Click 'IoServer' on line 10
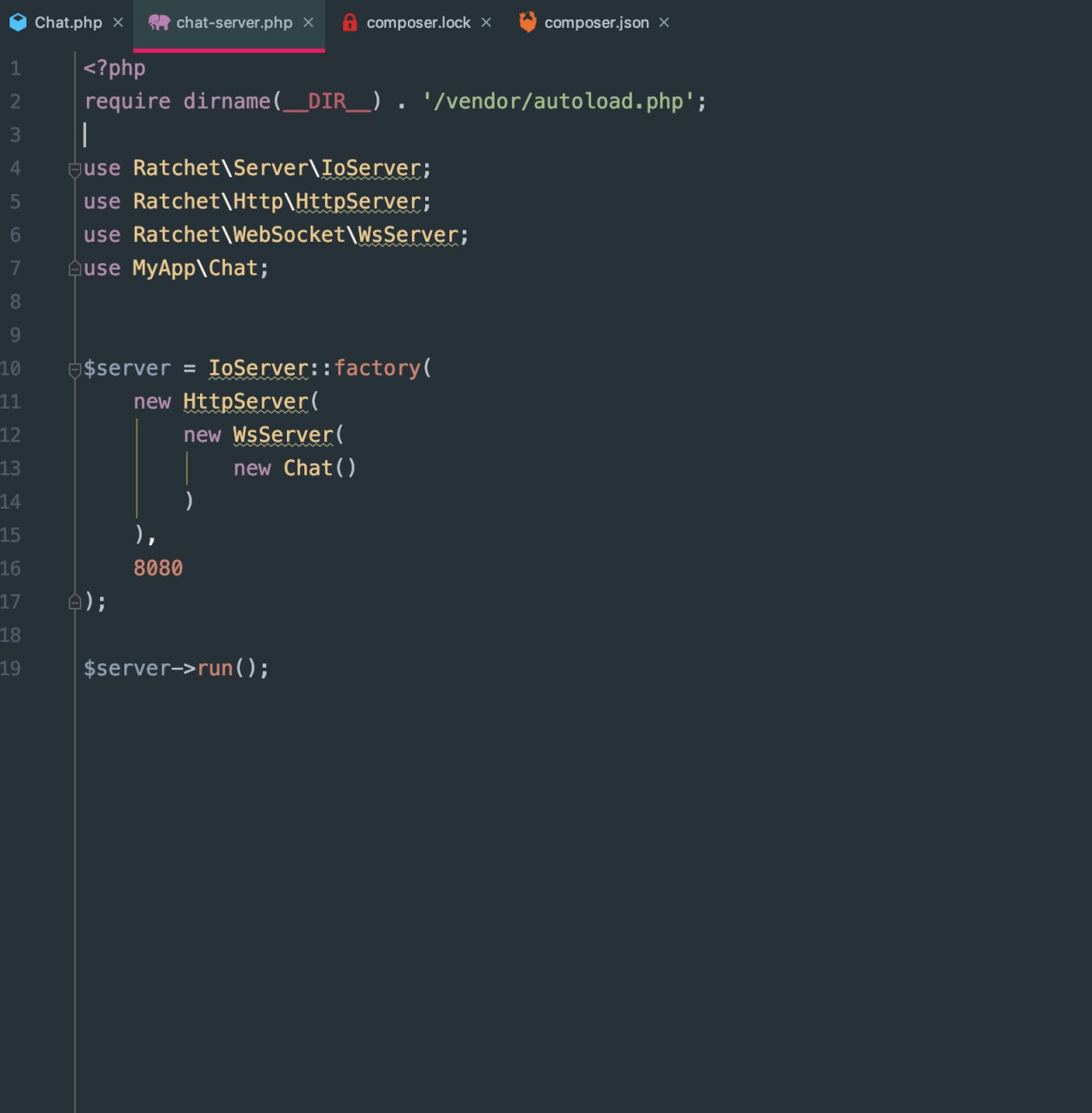 258,369
